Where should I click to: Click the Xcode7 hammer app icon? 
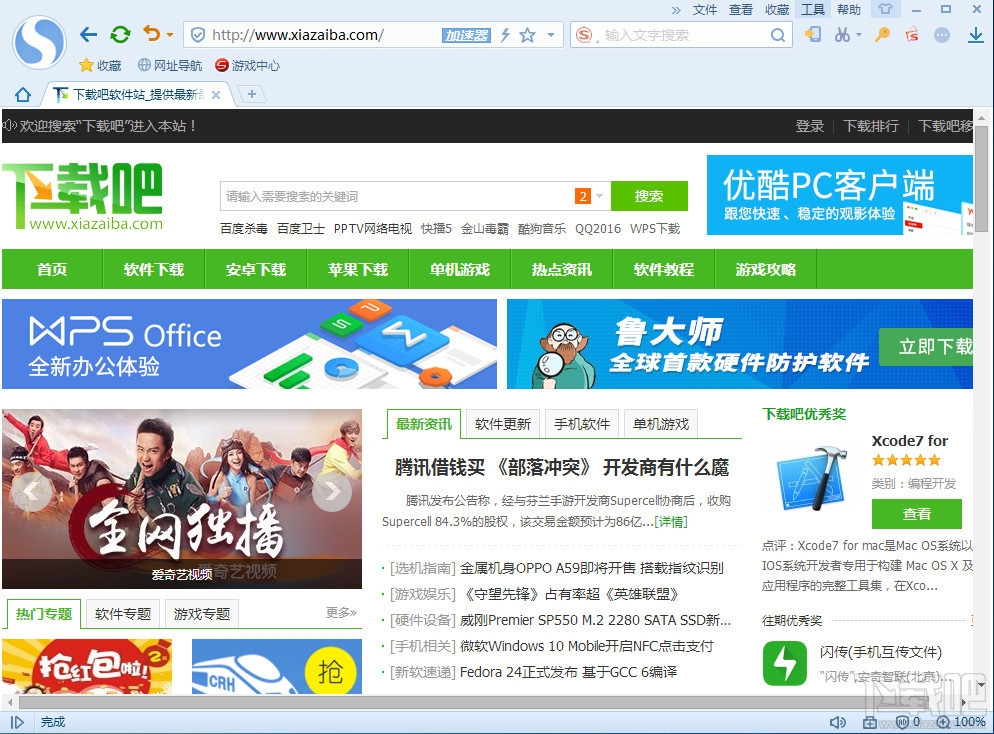tap(813, 477)
